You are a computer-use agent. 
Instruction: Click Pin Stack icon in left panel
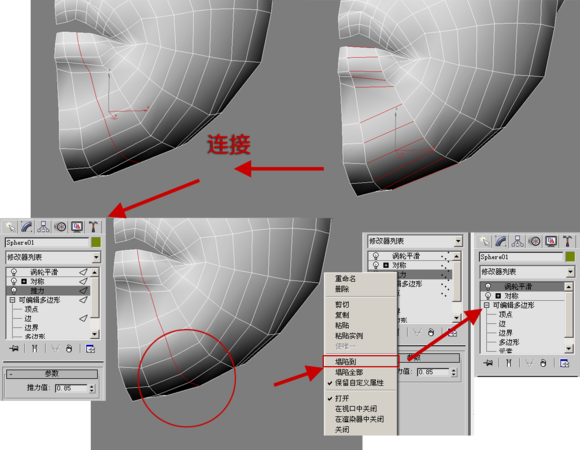(x=14, y=348)
